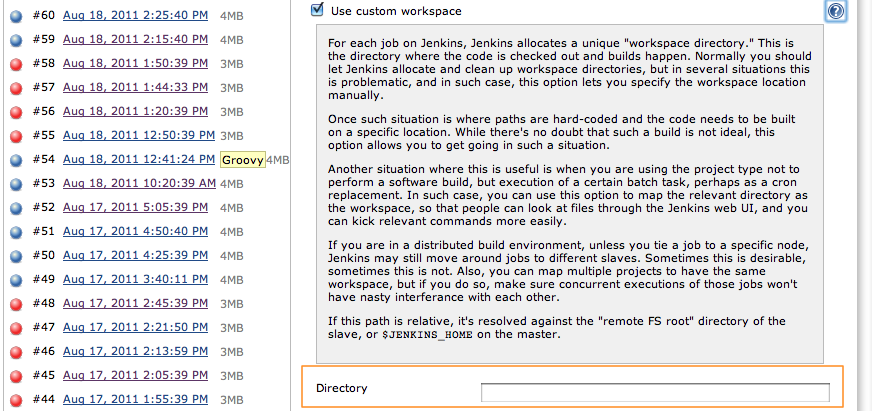This screenshot has height=411, width=872.
Task: Open build Aug 17, 2011 2:05:39 PM
Action: 136,375
